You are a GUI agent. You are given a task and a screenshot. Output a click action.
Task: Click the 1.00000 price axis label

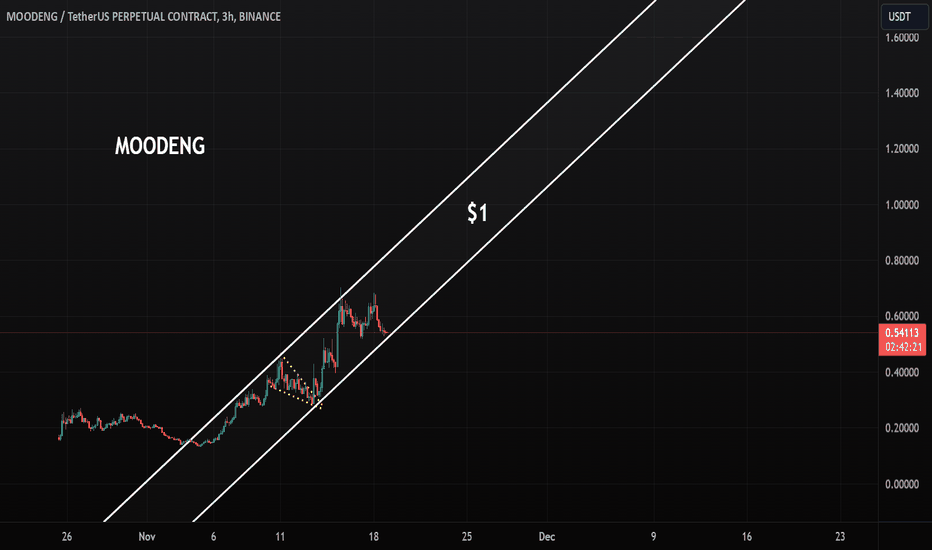pos(902,205)
